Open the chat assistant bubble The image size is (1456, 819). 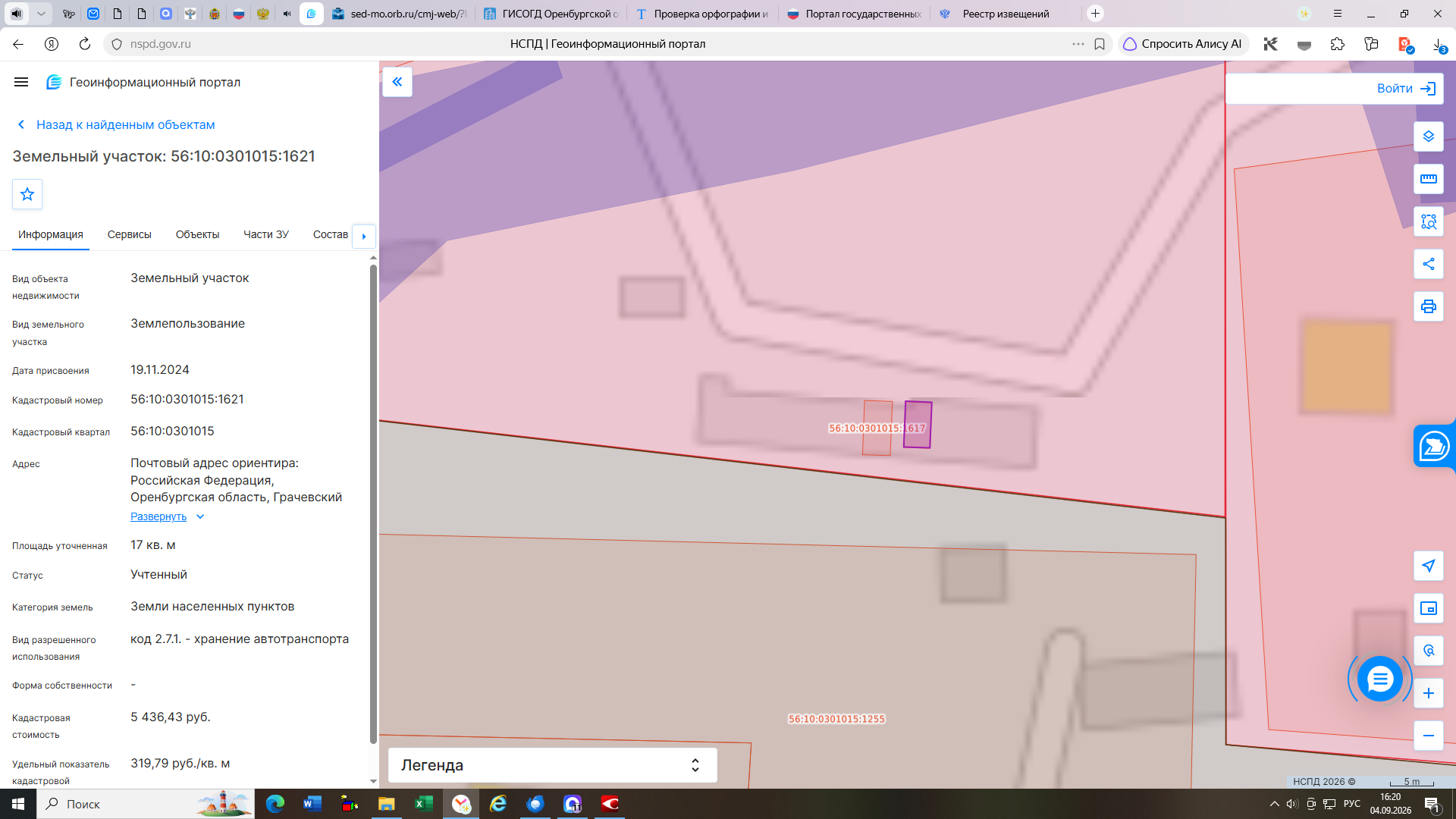coord(1379,679)
